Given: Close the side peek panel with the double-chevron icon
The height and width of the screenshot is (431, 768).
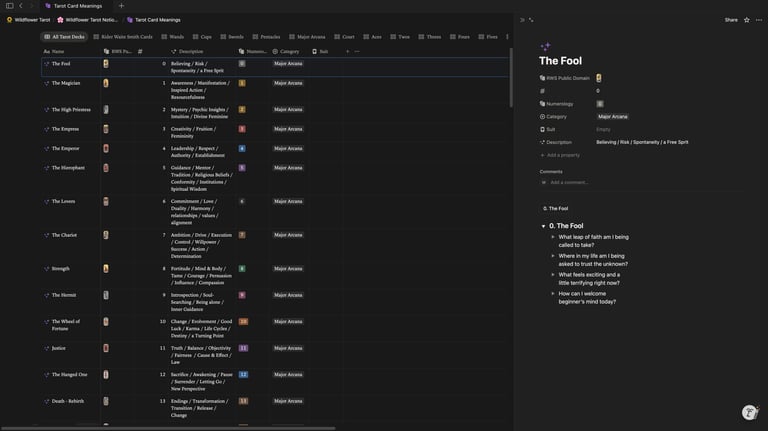Looking at the screenshot, I should coord(522,20).
